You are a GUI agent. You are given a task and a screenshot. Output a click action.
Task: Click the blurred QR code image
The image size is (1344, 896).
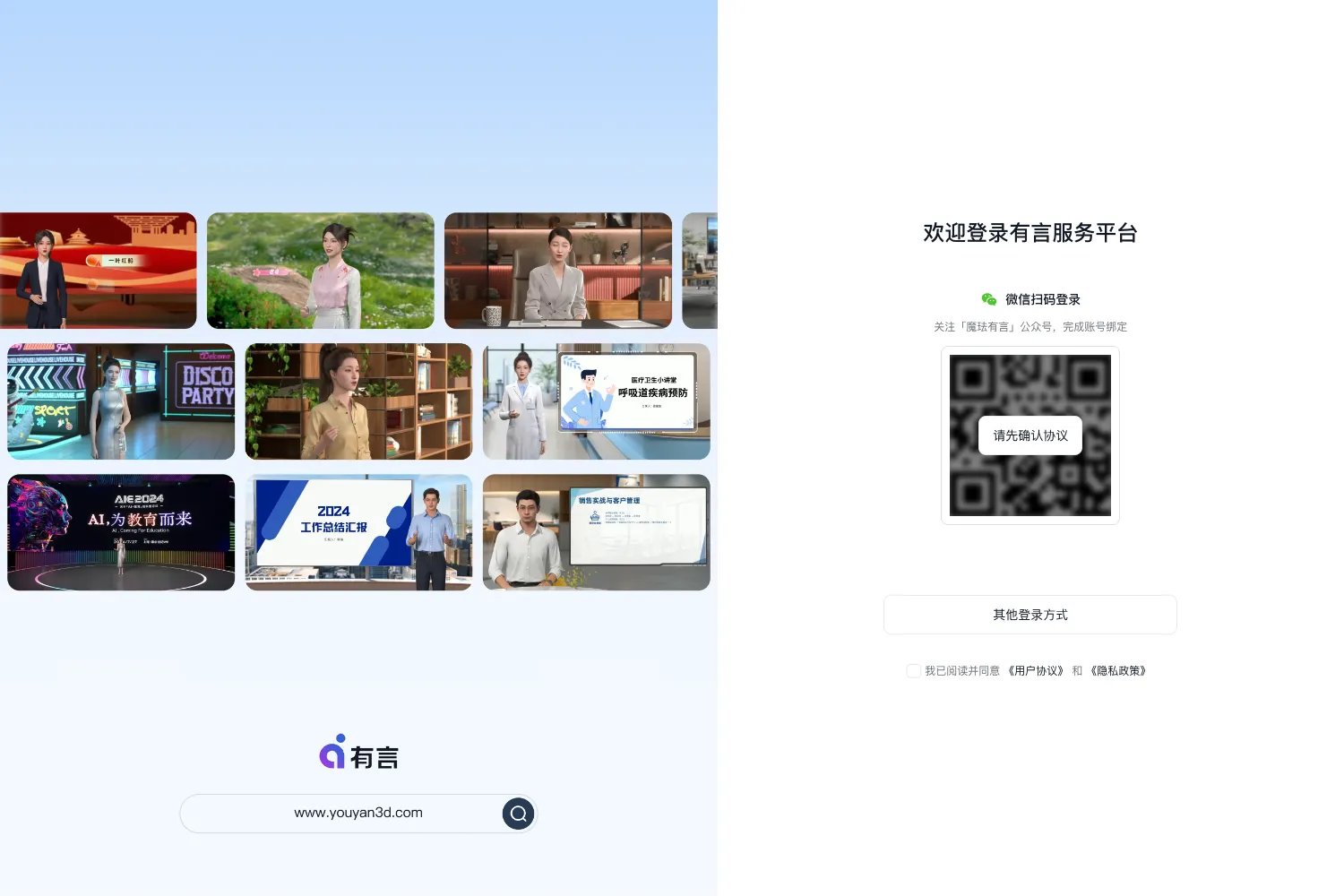click(x=1030, y=435)
